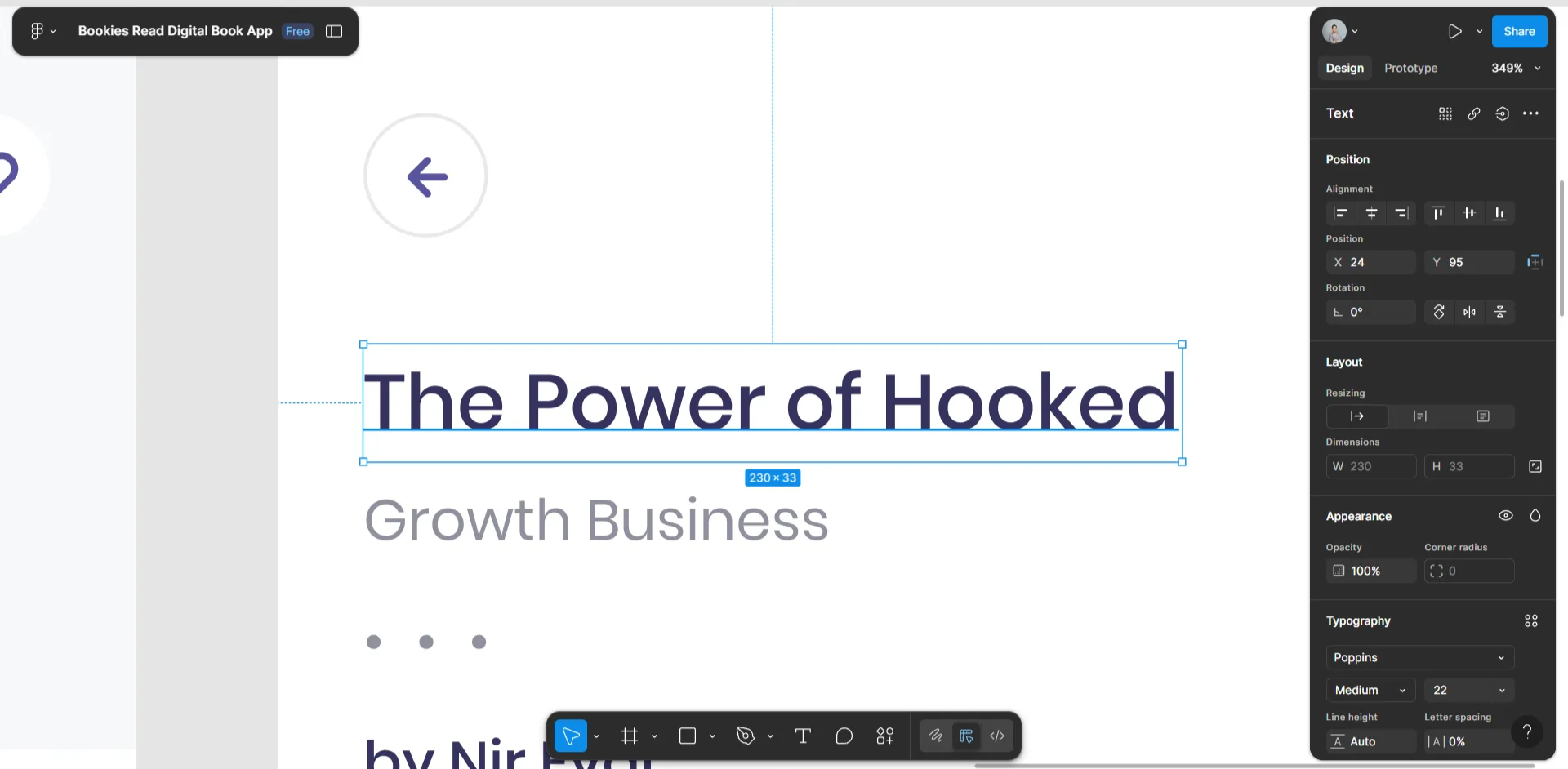Open the Figma main menu

[42, 31]
